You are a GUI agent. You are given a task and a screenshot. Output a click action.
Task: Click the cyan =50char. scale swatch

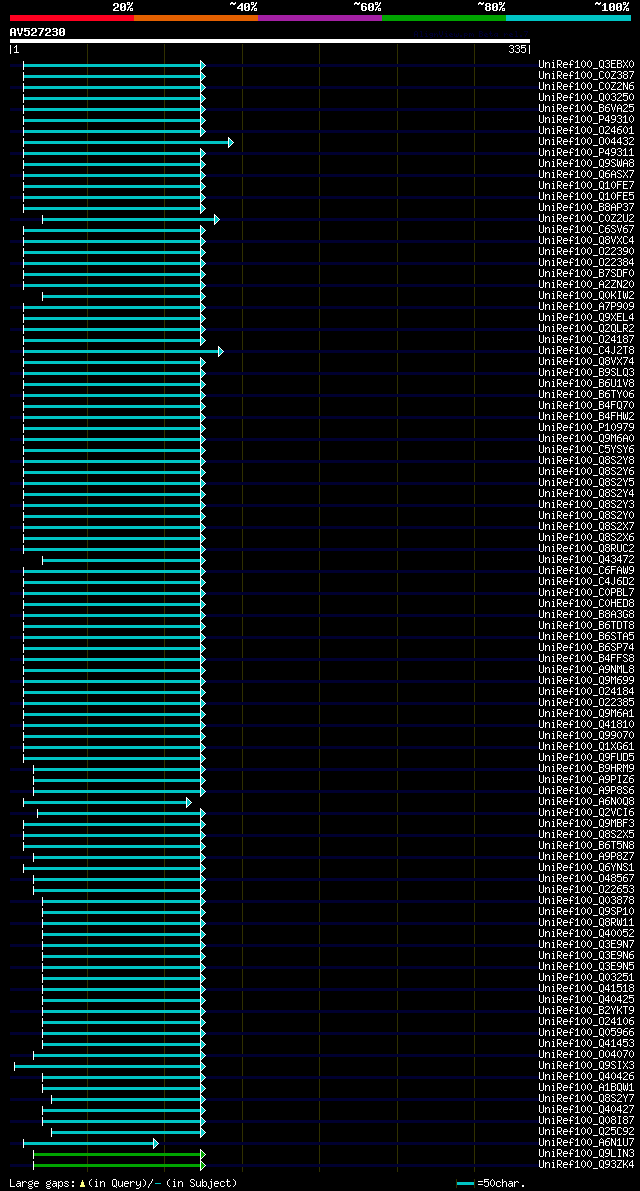(465, 1183)
